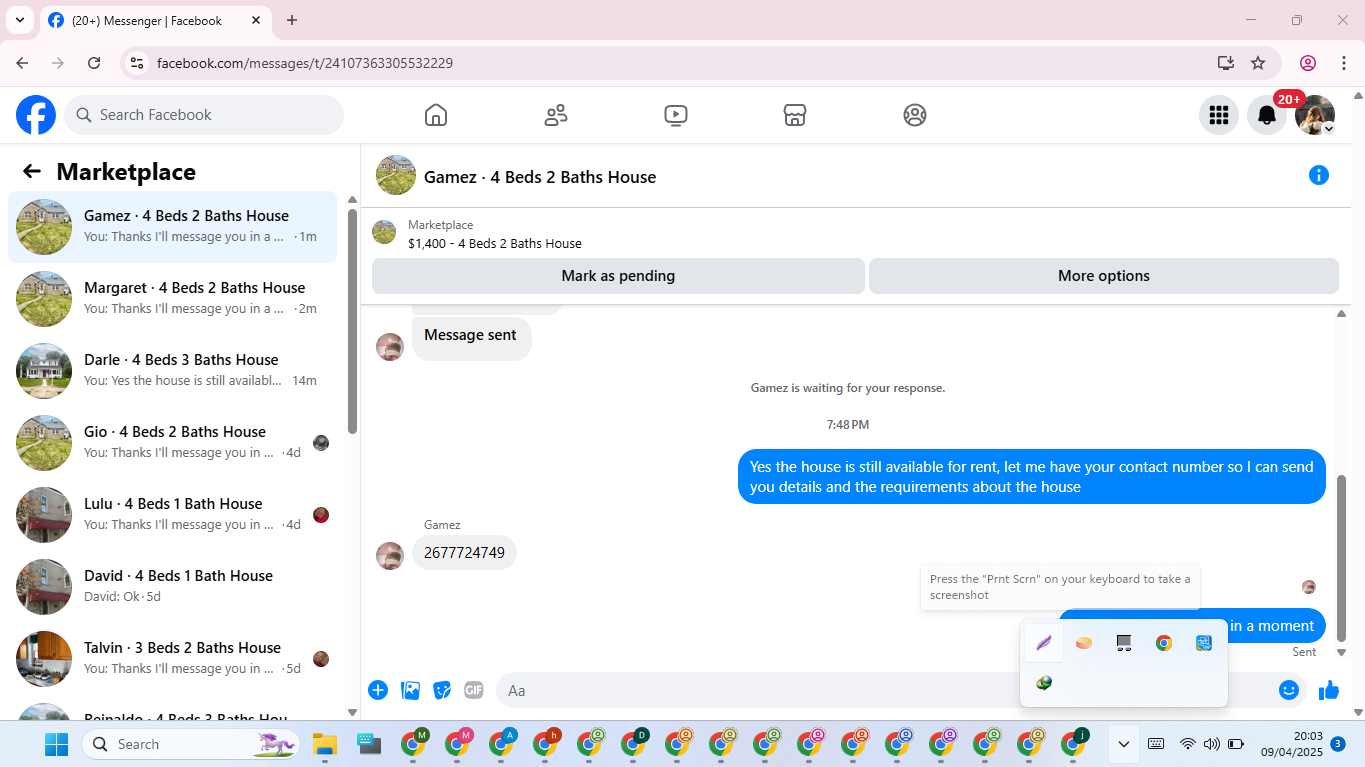Open the Facebook menu grid icon
1365x767 pixels.
click(x=1219, y=115)
